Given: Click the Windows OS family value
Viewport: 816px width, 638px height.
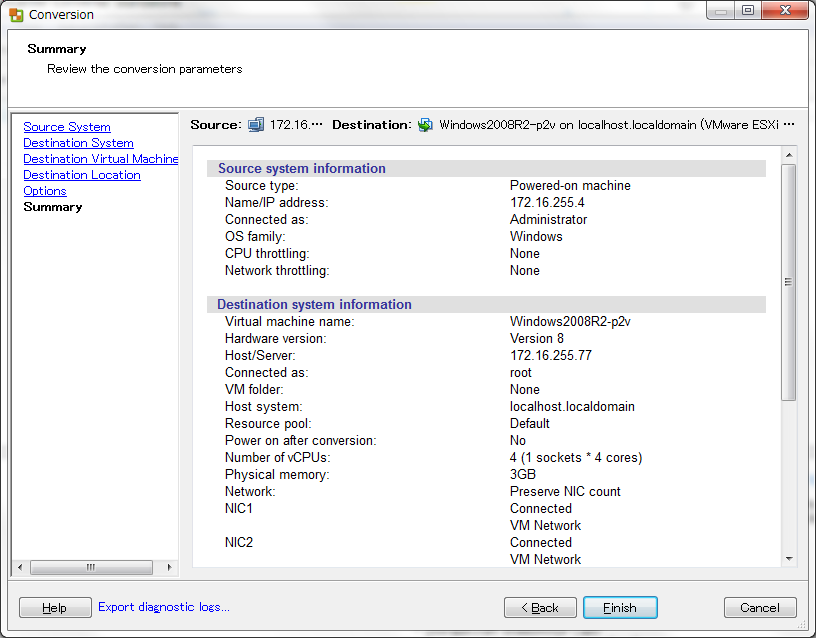Looking at the screenshot, I should coord(536,237).
